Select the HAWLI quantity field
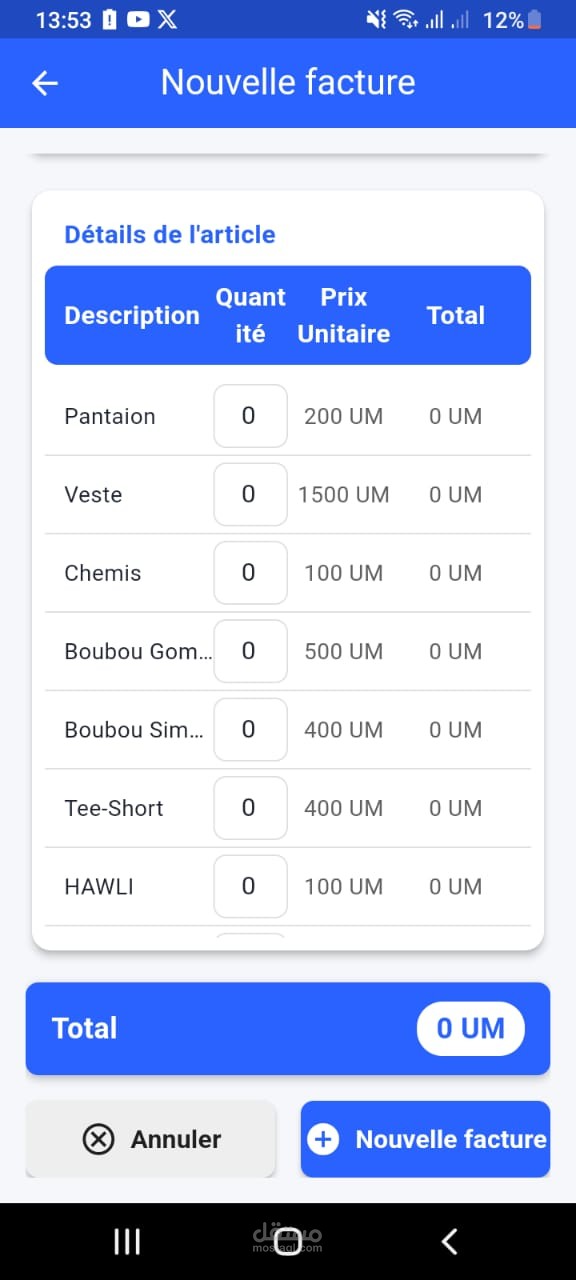This screenshot has height=1280, width=576. (x=250, y=886)
